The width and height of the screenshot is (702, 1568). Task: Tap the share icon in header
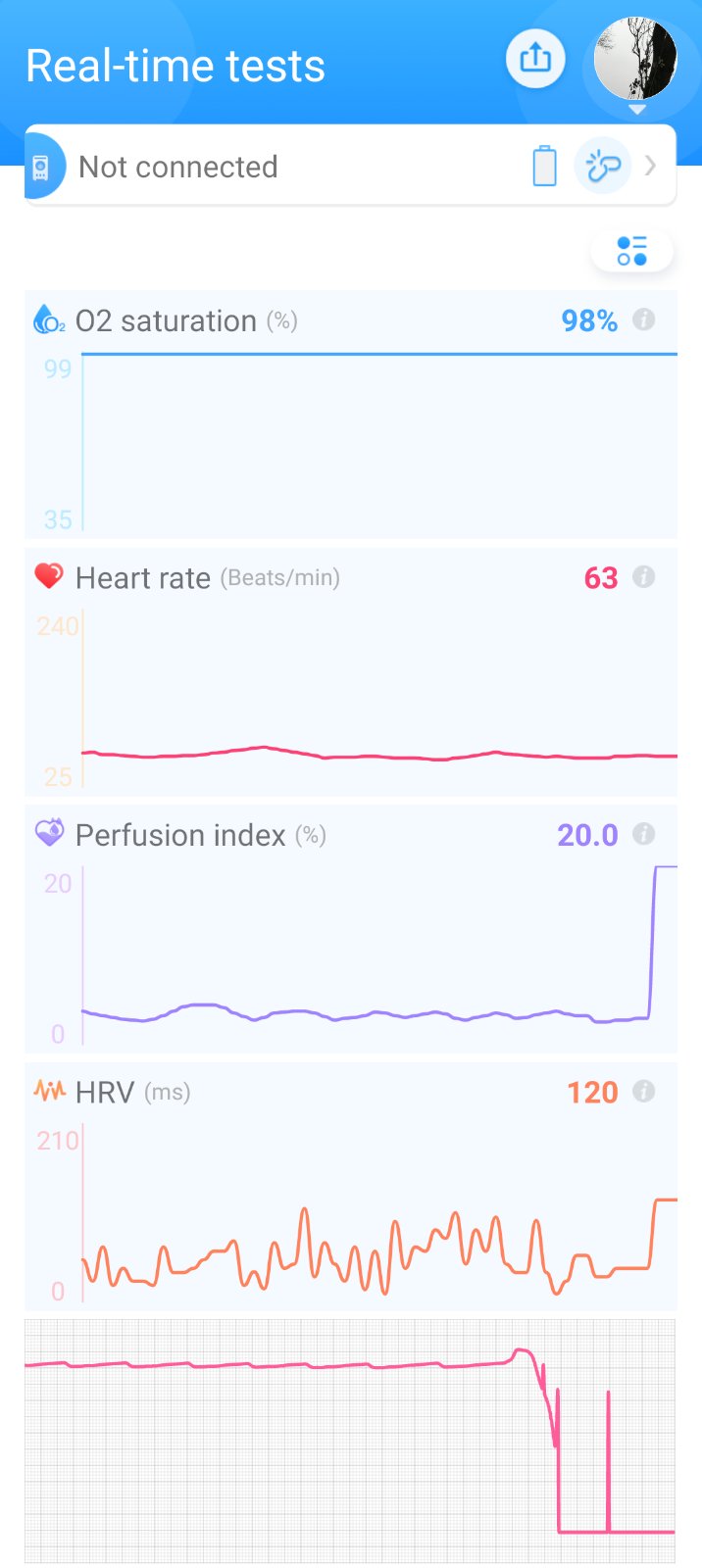[x=535, y=59]
